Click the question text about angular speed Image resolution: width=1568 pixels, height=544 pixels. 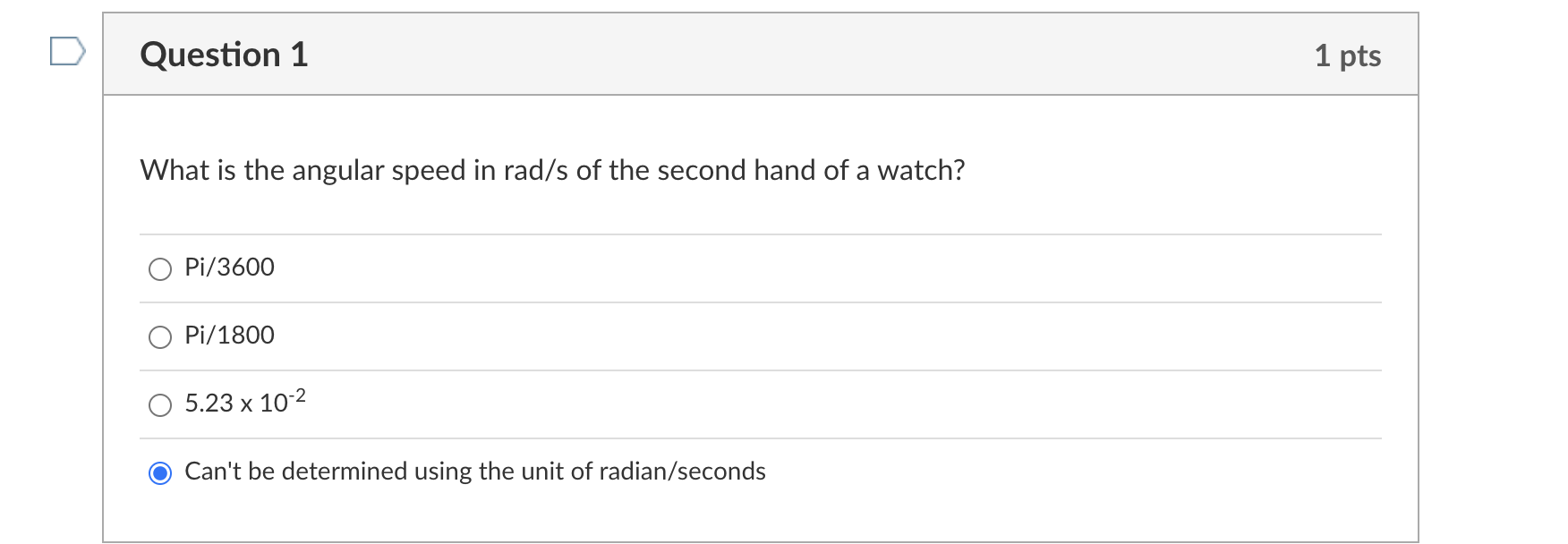[551, 170]
